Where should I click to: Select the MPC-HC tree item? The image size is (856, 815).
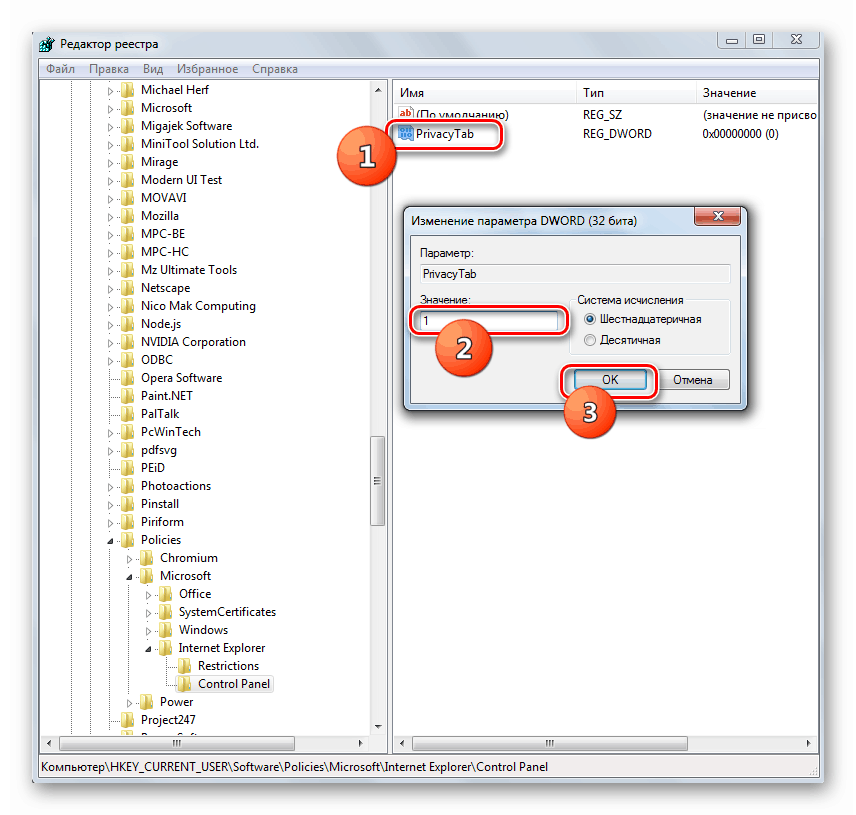(x=165, y=252)
